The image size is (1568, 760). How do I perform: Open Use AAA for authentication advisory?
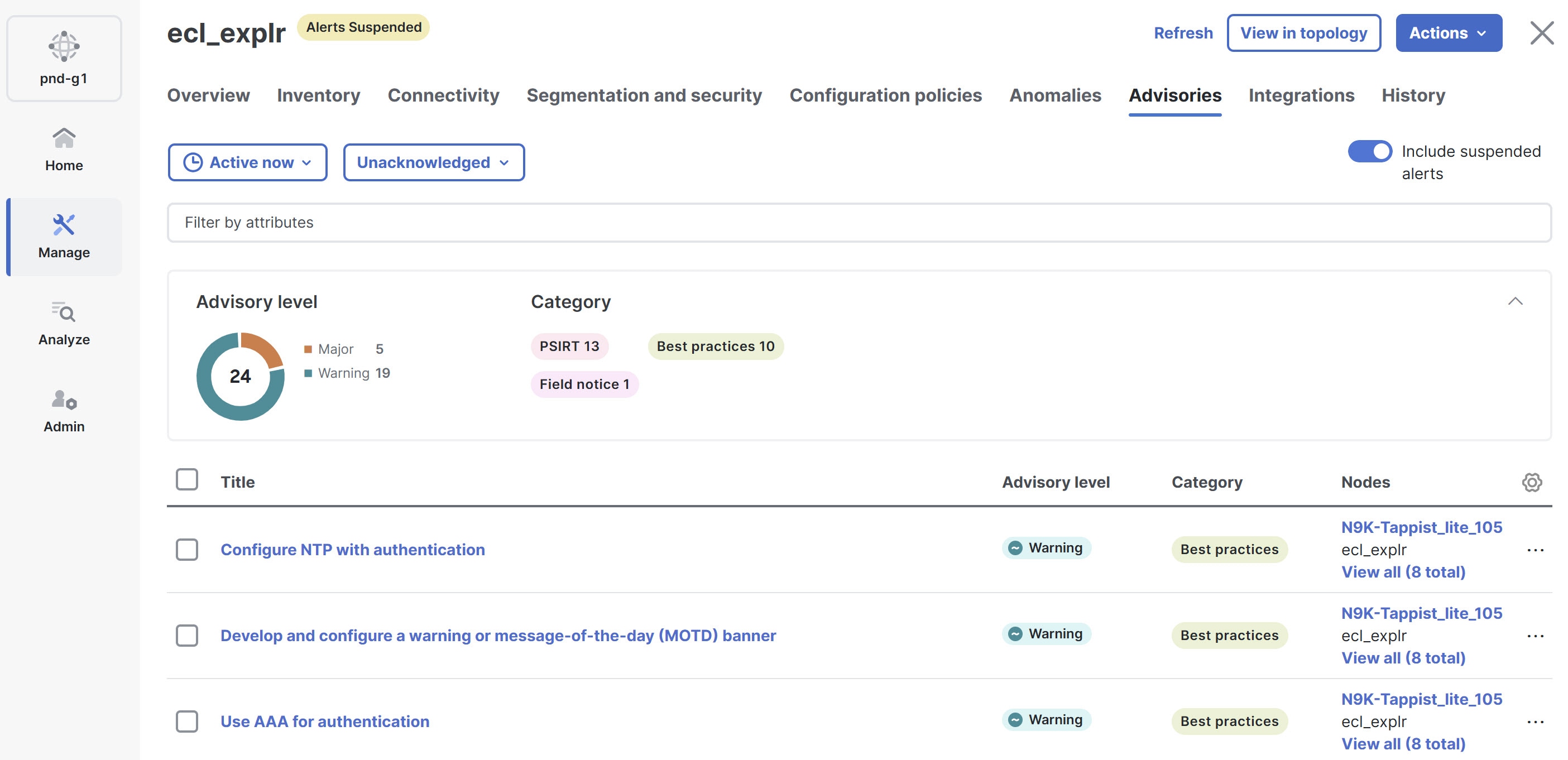(324, 721)
